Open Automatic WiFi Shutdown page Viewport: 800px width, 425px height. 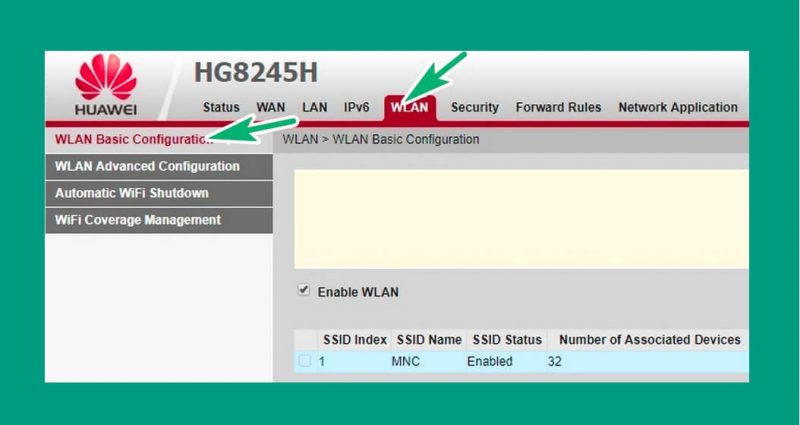click(159, 193)
